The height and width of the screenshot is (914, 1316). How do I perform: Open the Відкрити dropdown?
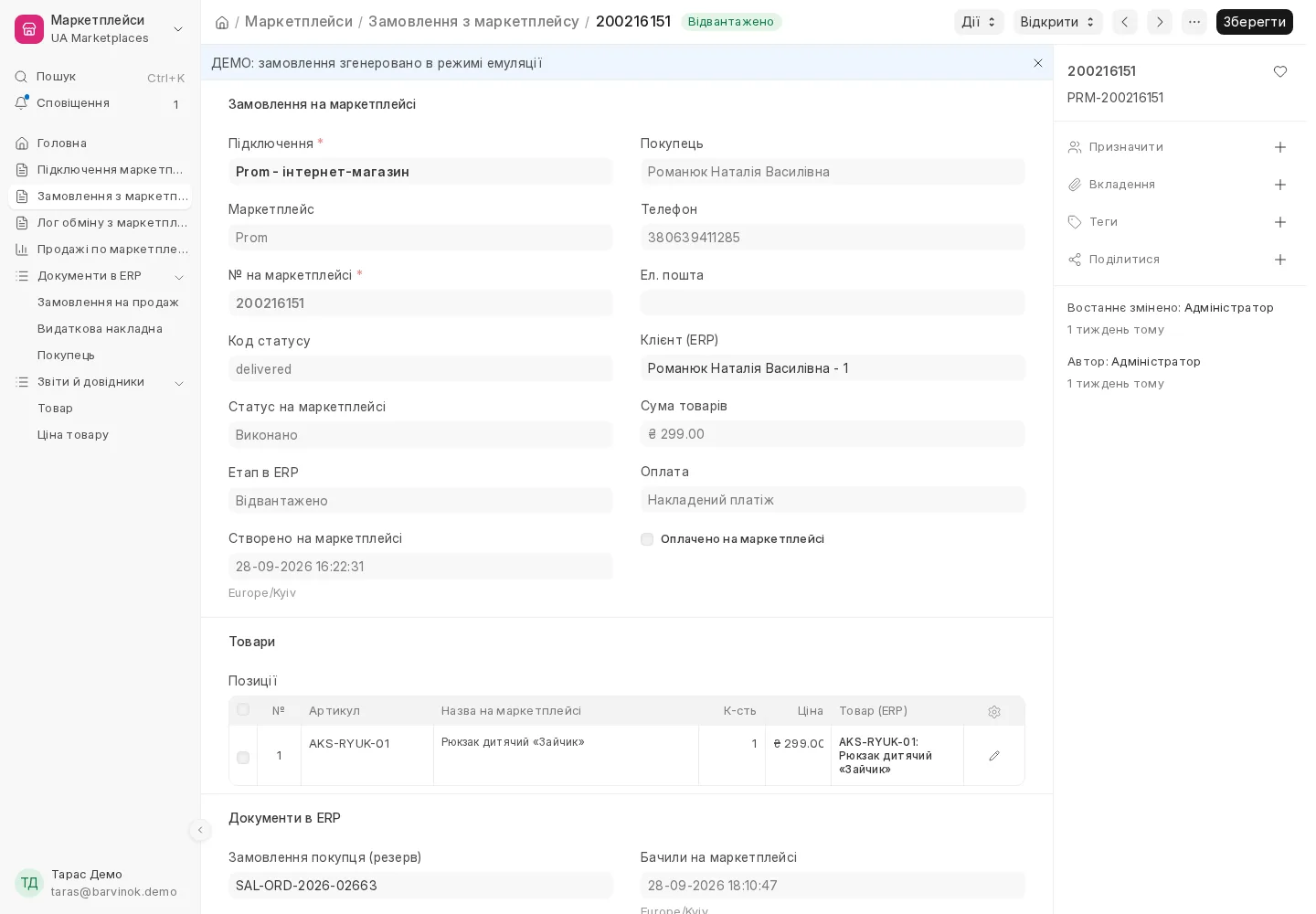point(1057,22)
